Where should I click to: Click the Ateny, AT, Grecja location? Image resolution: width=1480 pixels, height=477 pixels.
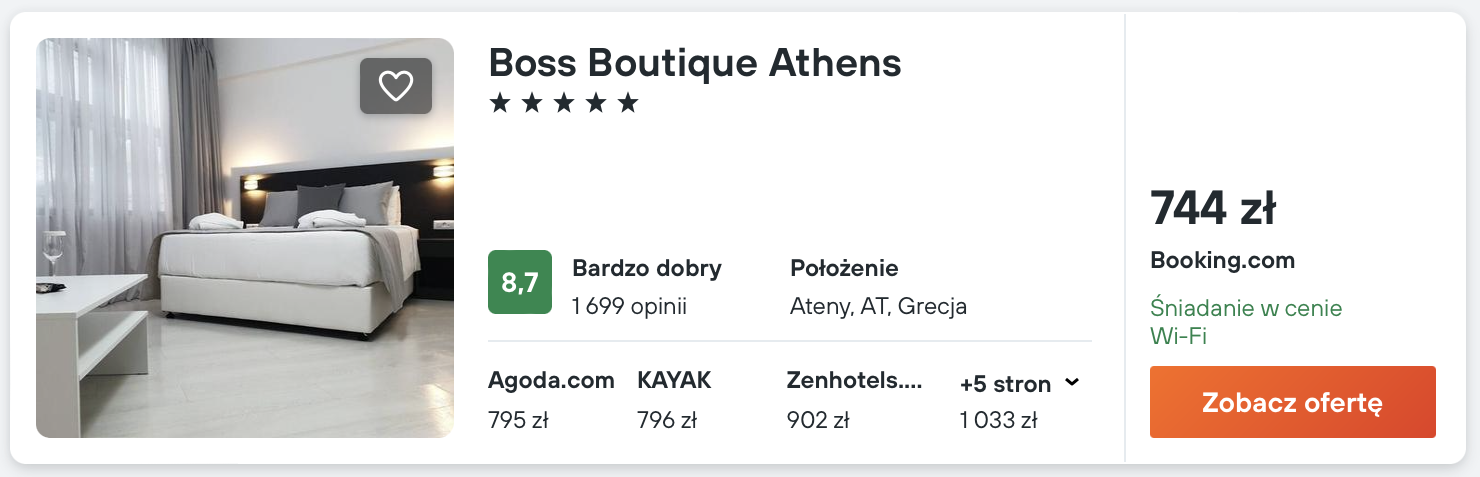tap(878, 306)
